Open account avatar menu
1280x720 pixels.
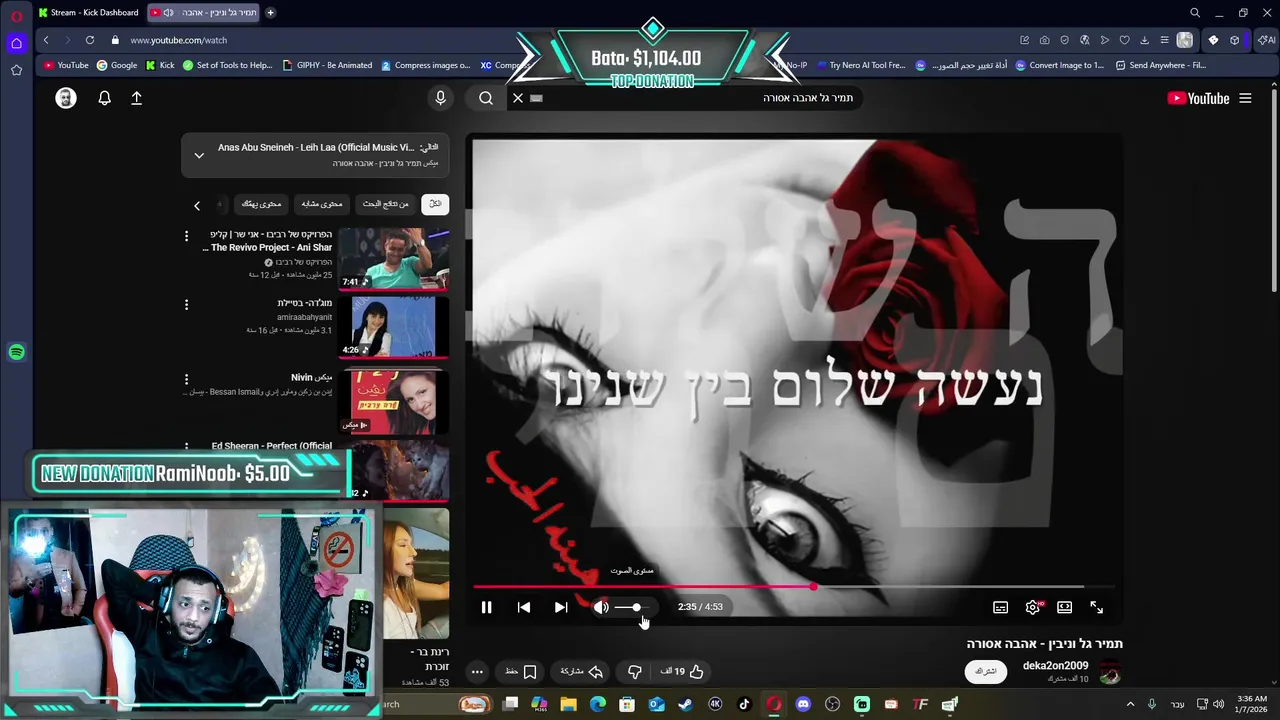[66, 98]
